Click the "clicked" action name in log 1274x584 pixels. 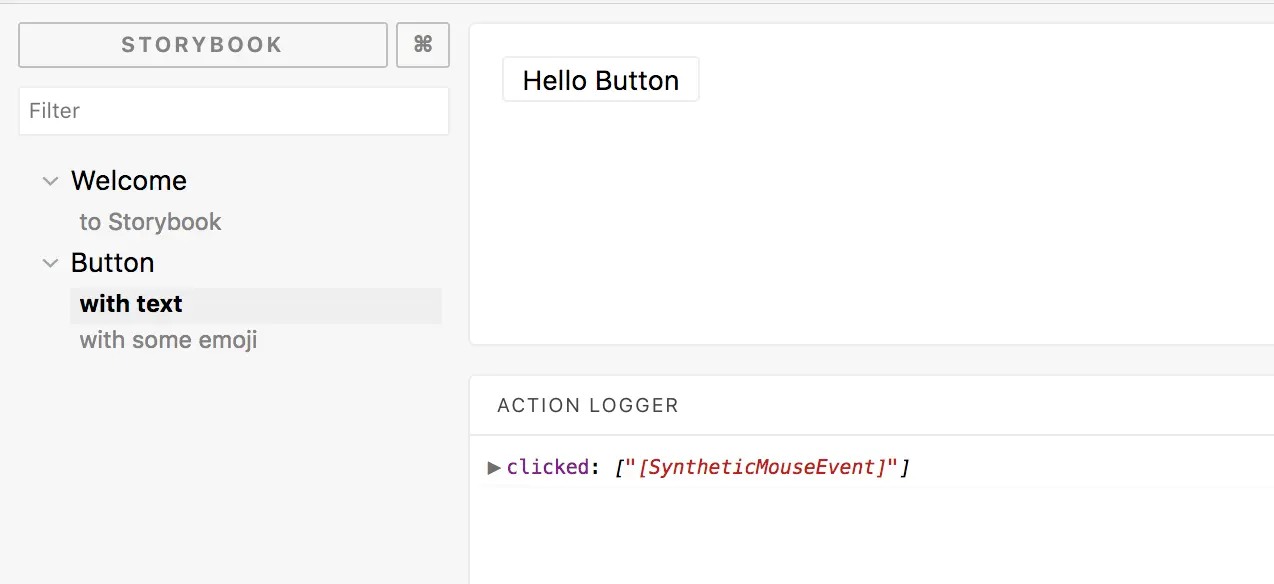[545, 467]
